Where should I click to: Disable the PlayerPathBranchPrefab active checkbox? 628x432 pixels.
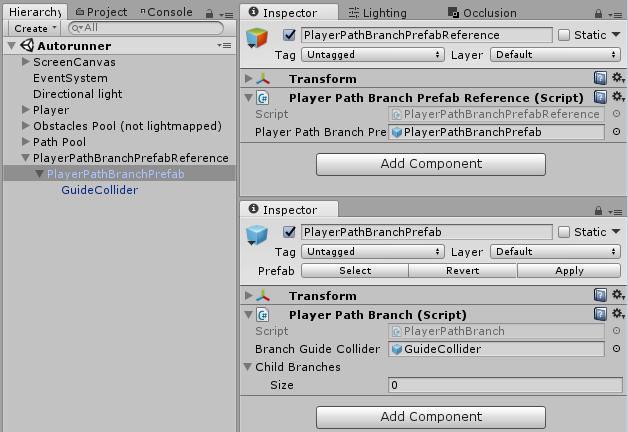tap(289, 232)
